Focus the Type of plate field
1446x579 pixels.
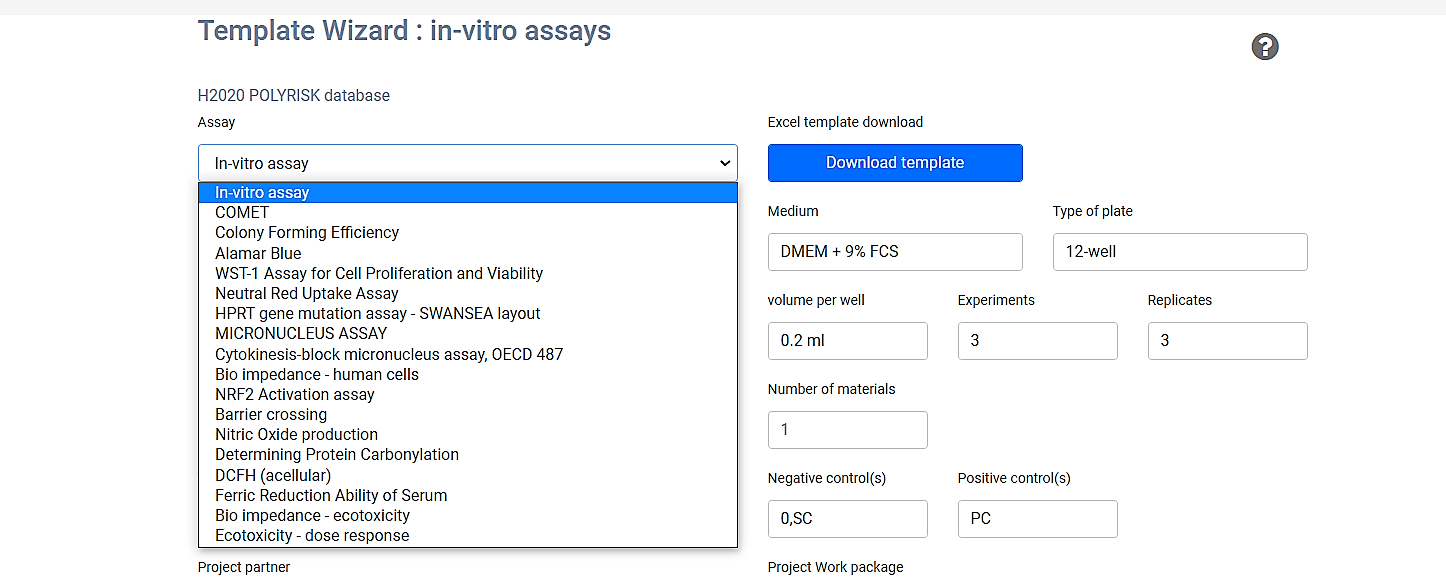pos(1179,252)
